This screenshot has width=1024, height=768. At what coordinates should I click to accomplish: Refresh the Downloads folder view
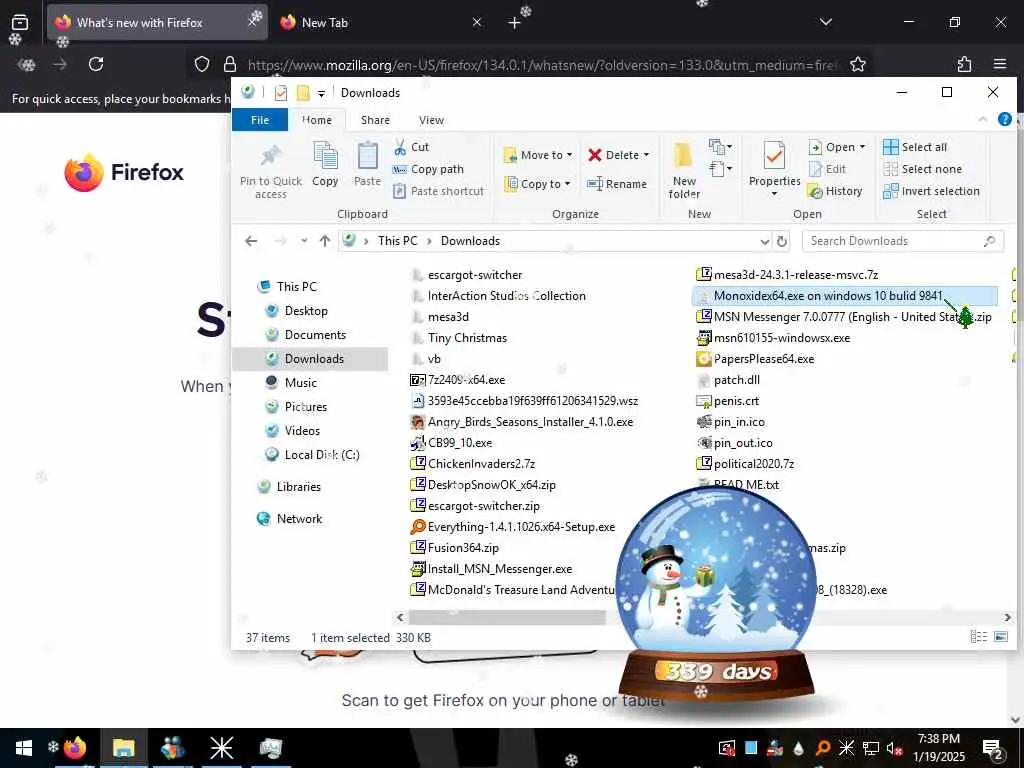point(782,241)
